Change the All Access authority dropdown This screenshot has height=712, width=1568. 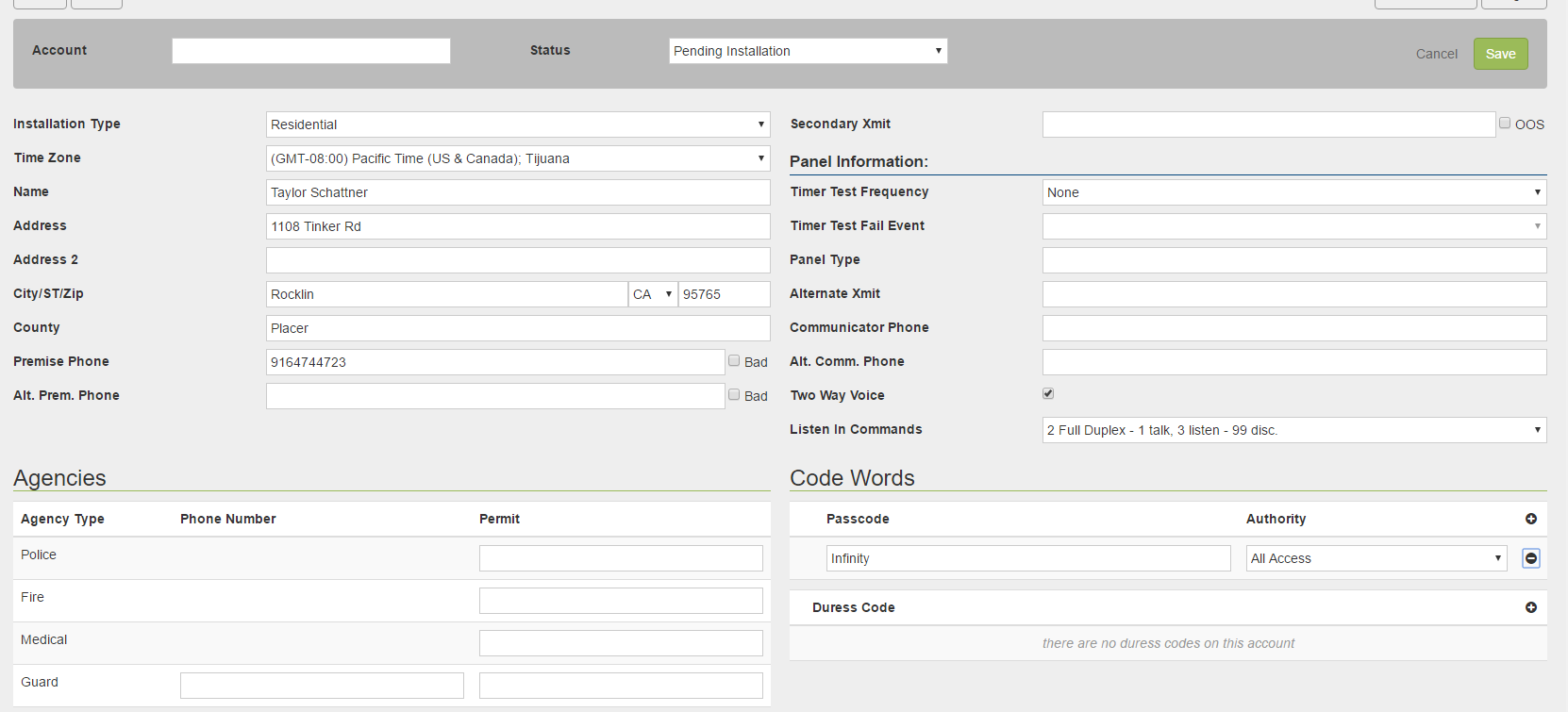coord(1376,558)
